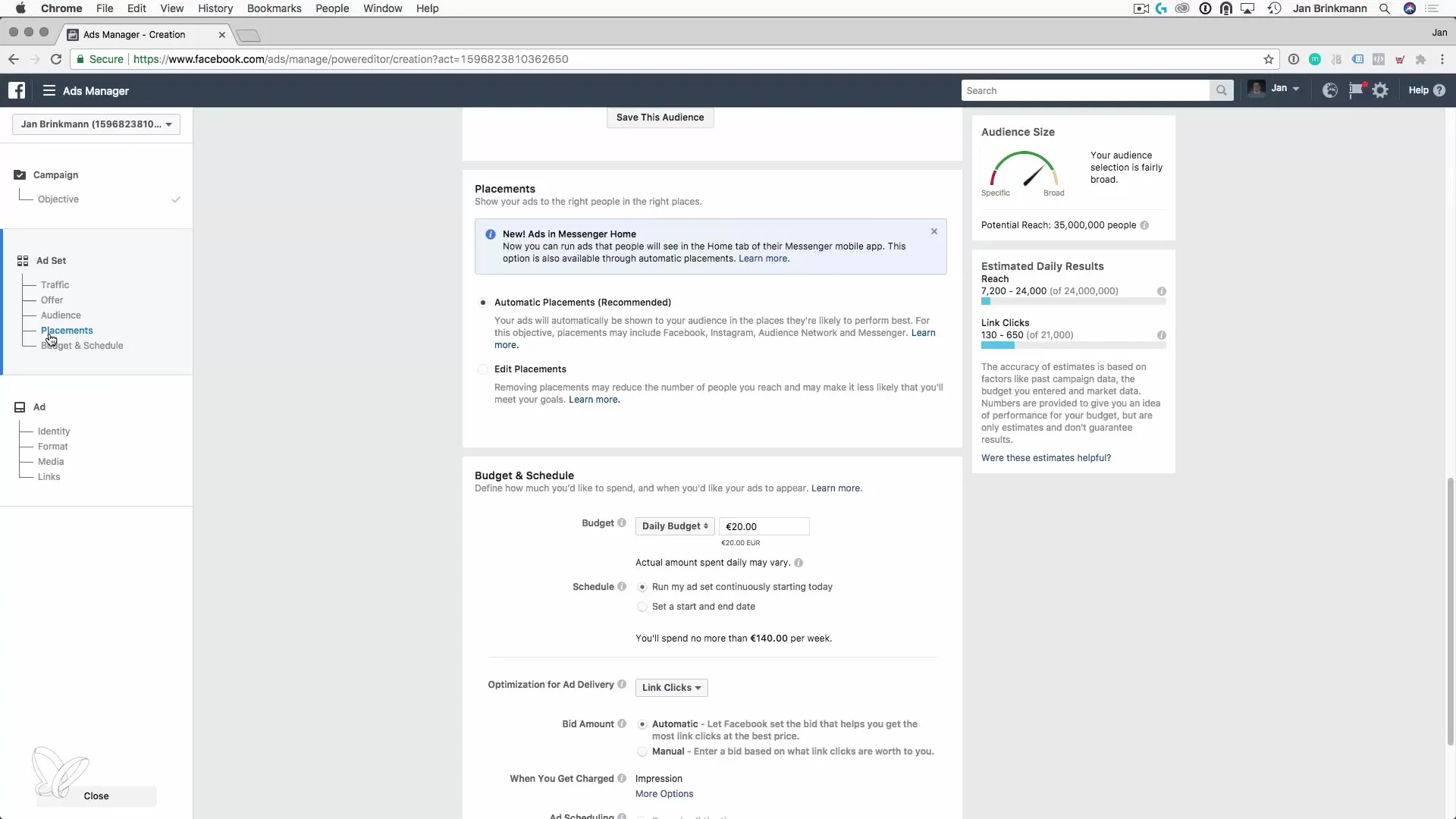
Task: Select Manual bid amount
Action: pyautogui.click(x=642, y=752)
